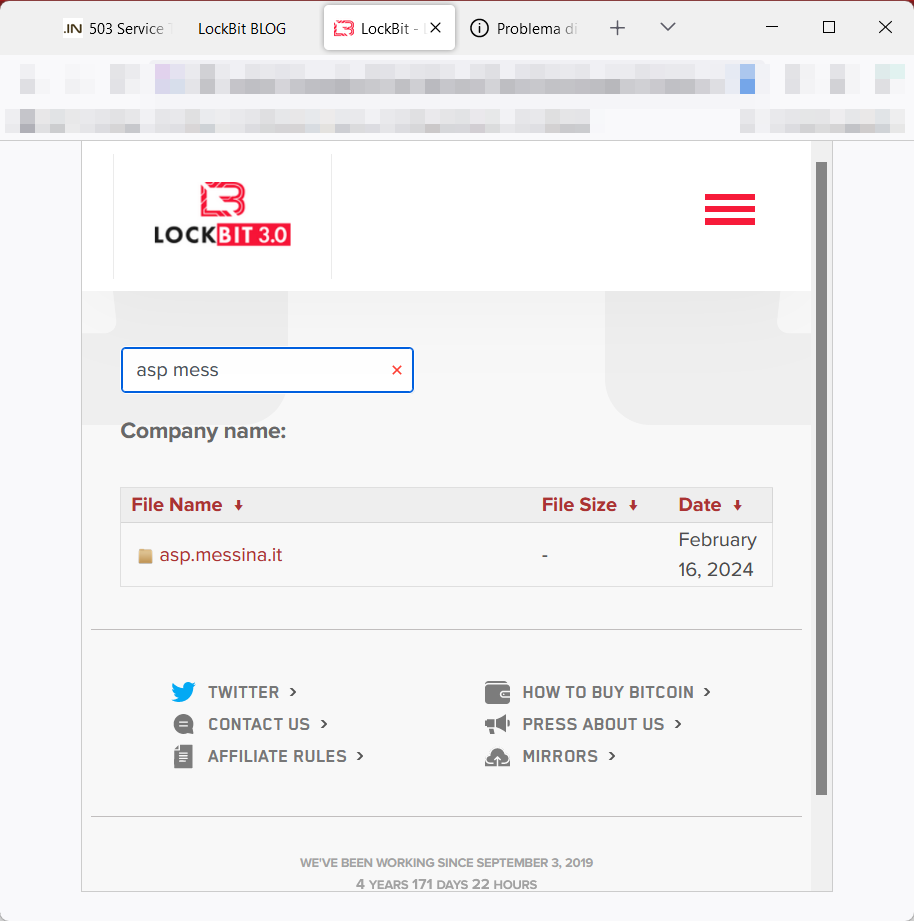The width and height of the screenshot is (914, 921).
Task: Switch to the LockBit BLOG tab
Action: pos(242,28)
